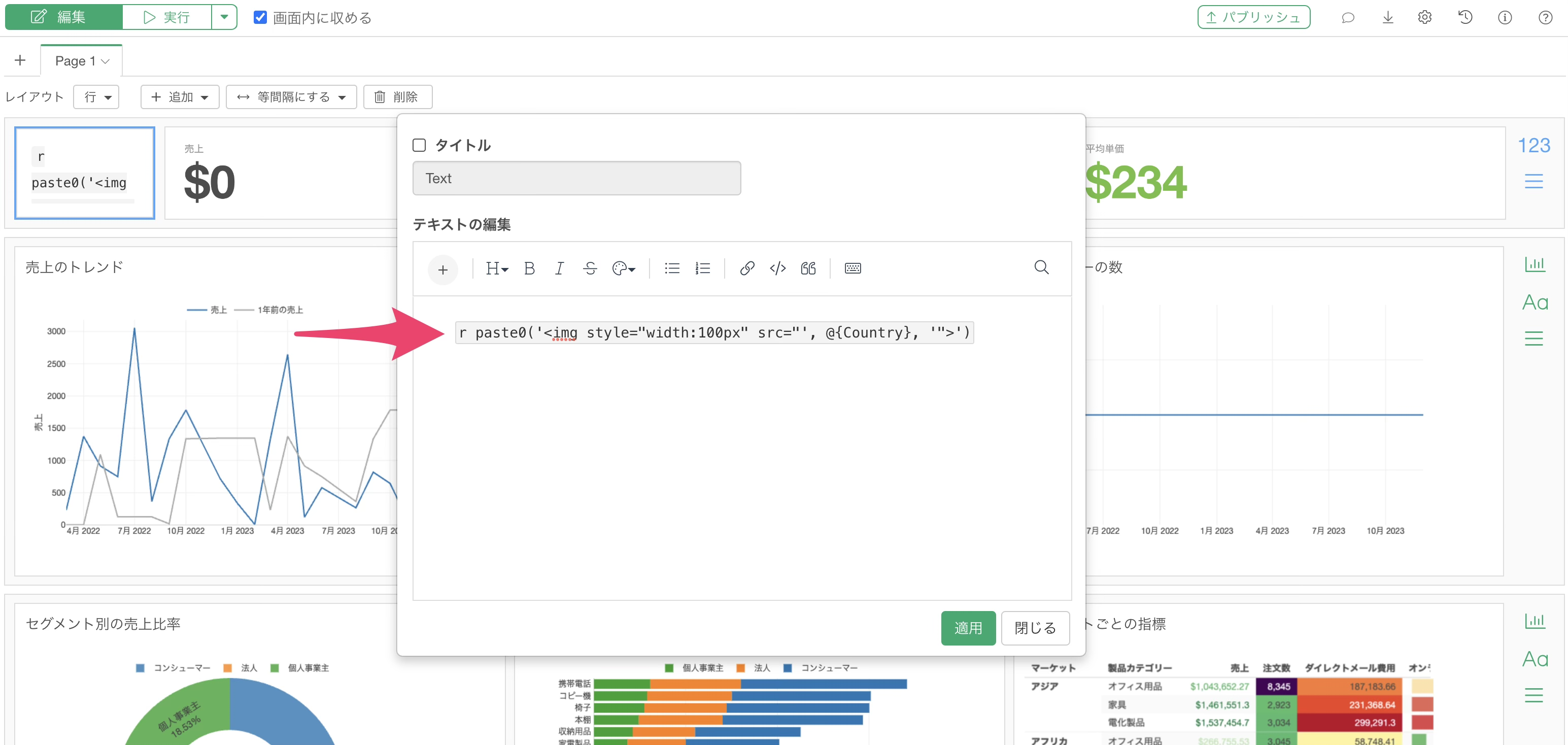Toggle strikethrough formatting

(x=590, y=268)
